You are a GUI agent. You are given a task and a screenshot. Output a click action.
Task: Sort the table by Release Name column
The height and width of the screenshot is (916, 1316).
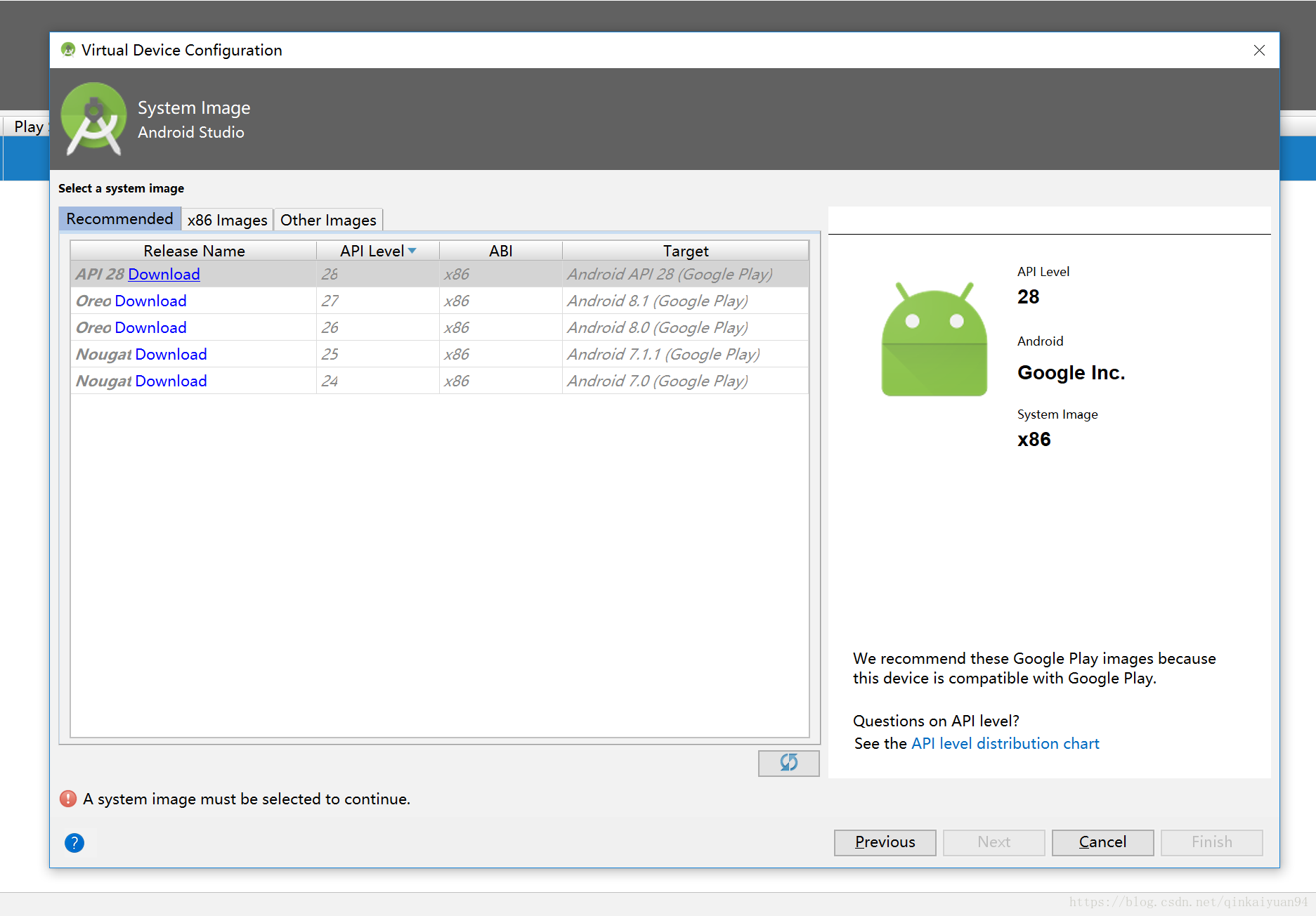194,250
